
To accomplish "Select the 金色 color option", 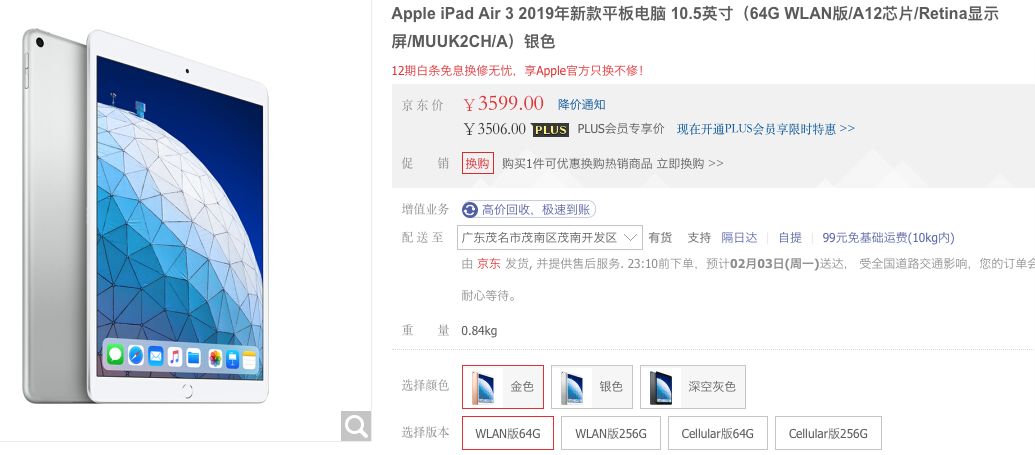I will pyautogui.click(x=503, y=387).
